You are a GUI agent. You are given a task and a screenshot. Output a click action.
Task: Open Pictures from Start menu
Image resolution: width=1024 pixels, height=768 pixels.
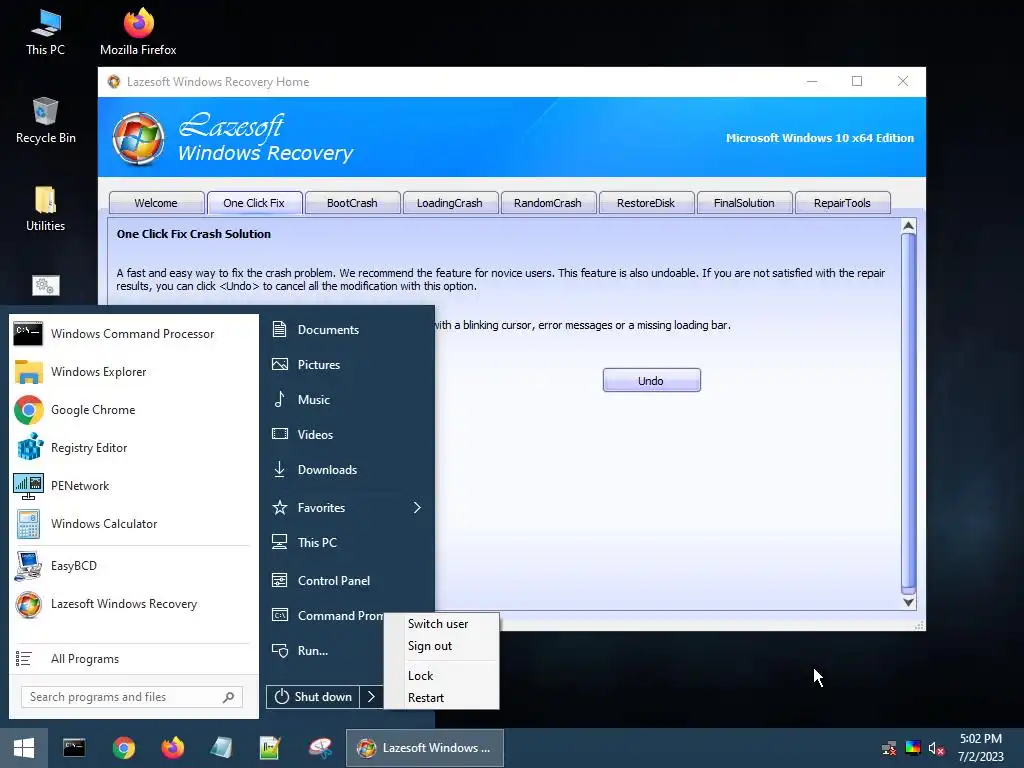[347, 364]
